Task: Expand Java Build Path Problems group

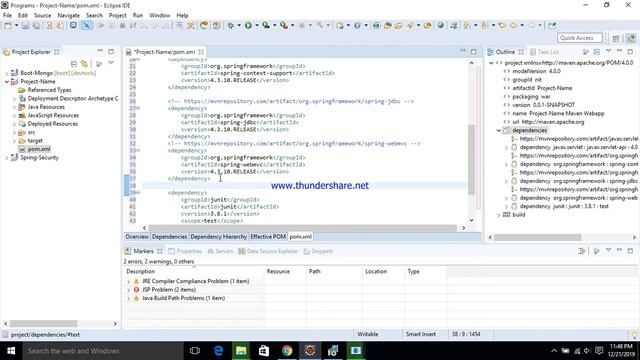Action: click(129, 298)
